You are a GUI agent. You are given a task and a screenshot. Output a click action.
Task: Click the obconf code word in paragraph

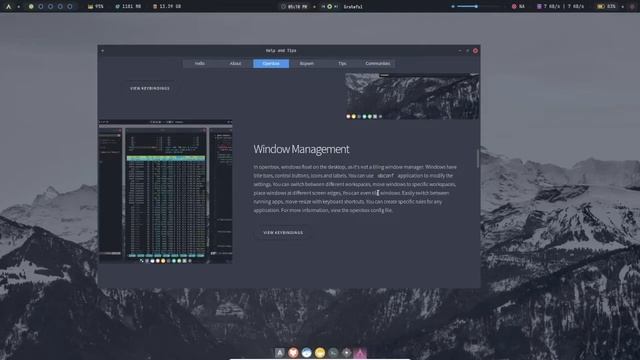coord(386,176)
